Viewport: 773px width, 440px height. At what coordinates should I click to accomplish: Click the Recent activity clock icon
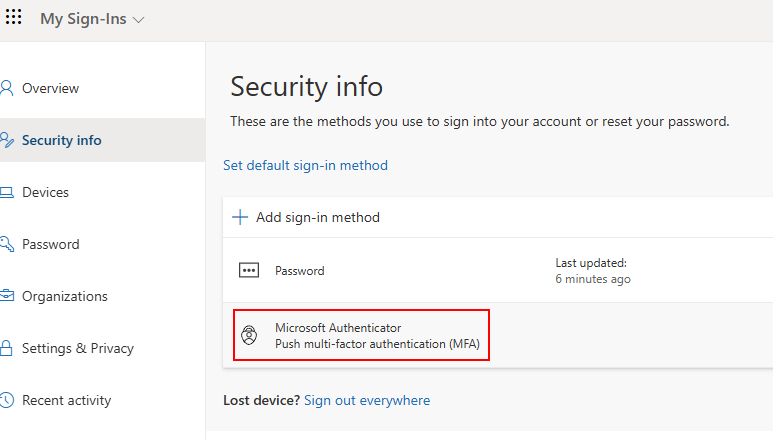(x=7, y=400)
